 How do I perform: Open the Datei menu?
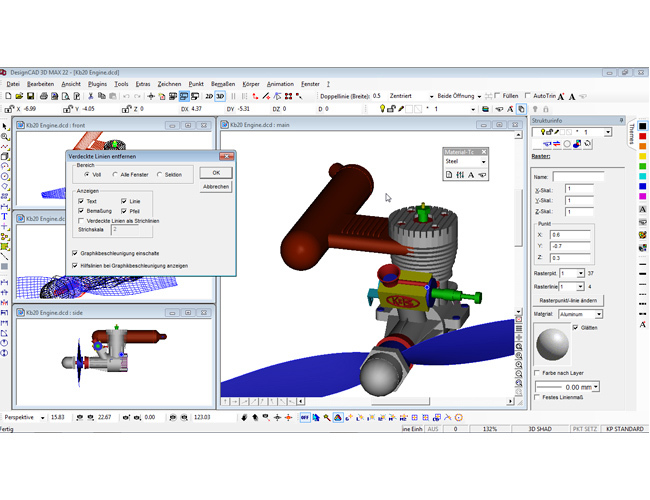point(13,84)
